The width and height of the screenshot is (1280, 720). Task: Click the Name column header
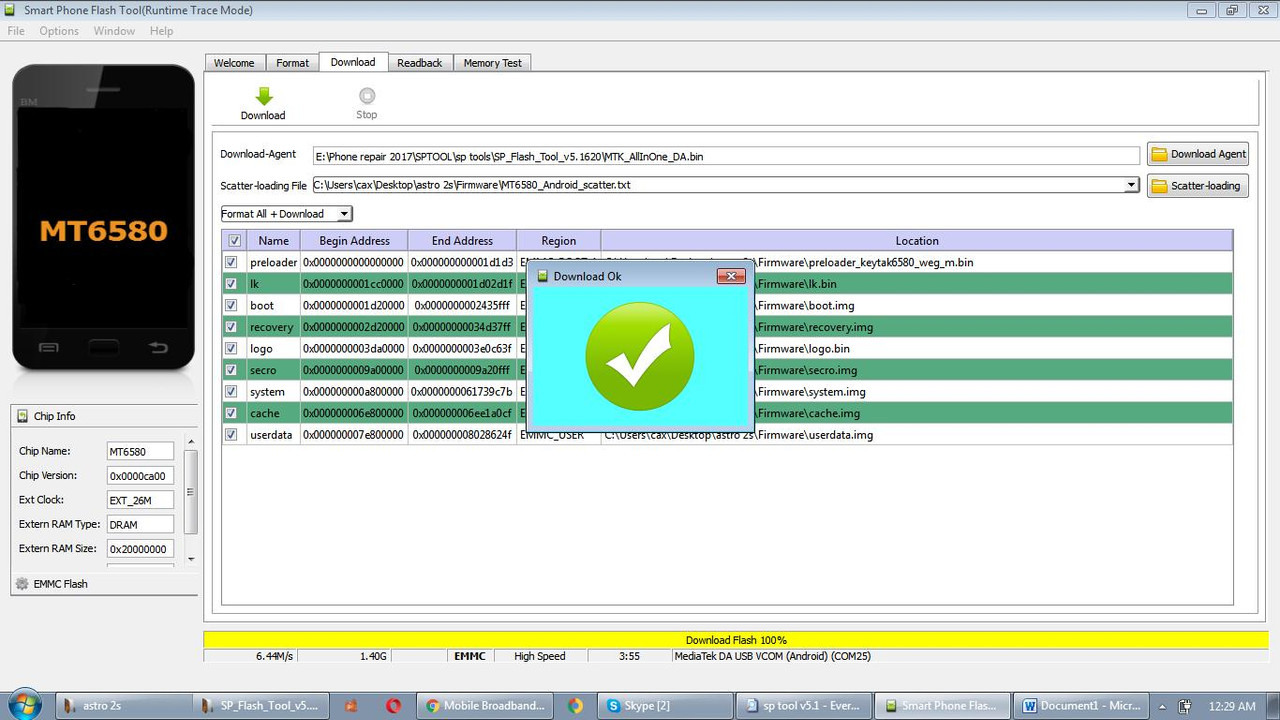[273, 241]
